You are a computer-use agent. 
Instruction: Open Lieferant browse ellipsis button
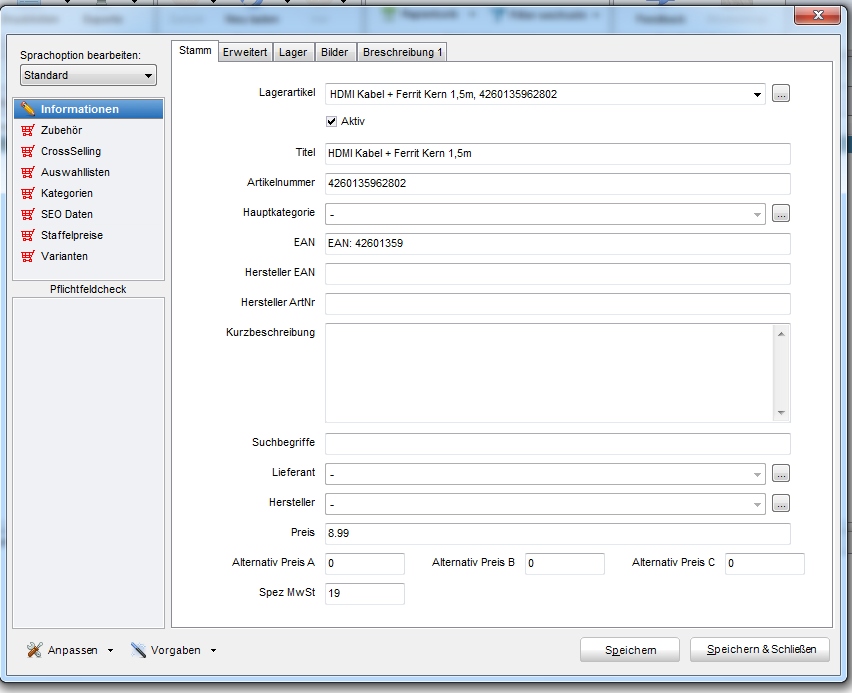(781, 474)
